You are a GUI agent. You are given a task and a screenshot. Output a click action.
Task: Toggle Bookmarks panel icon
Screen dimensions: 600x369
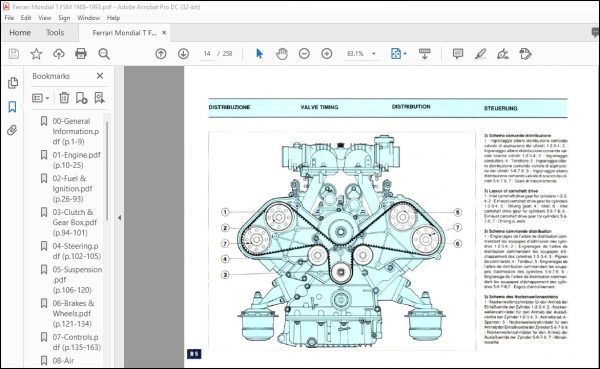[12, 107]
